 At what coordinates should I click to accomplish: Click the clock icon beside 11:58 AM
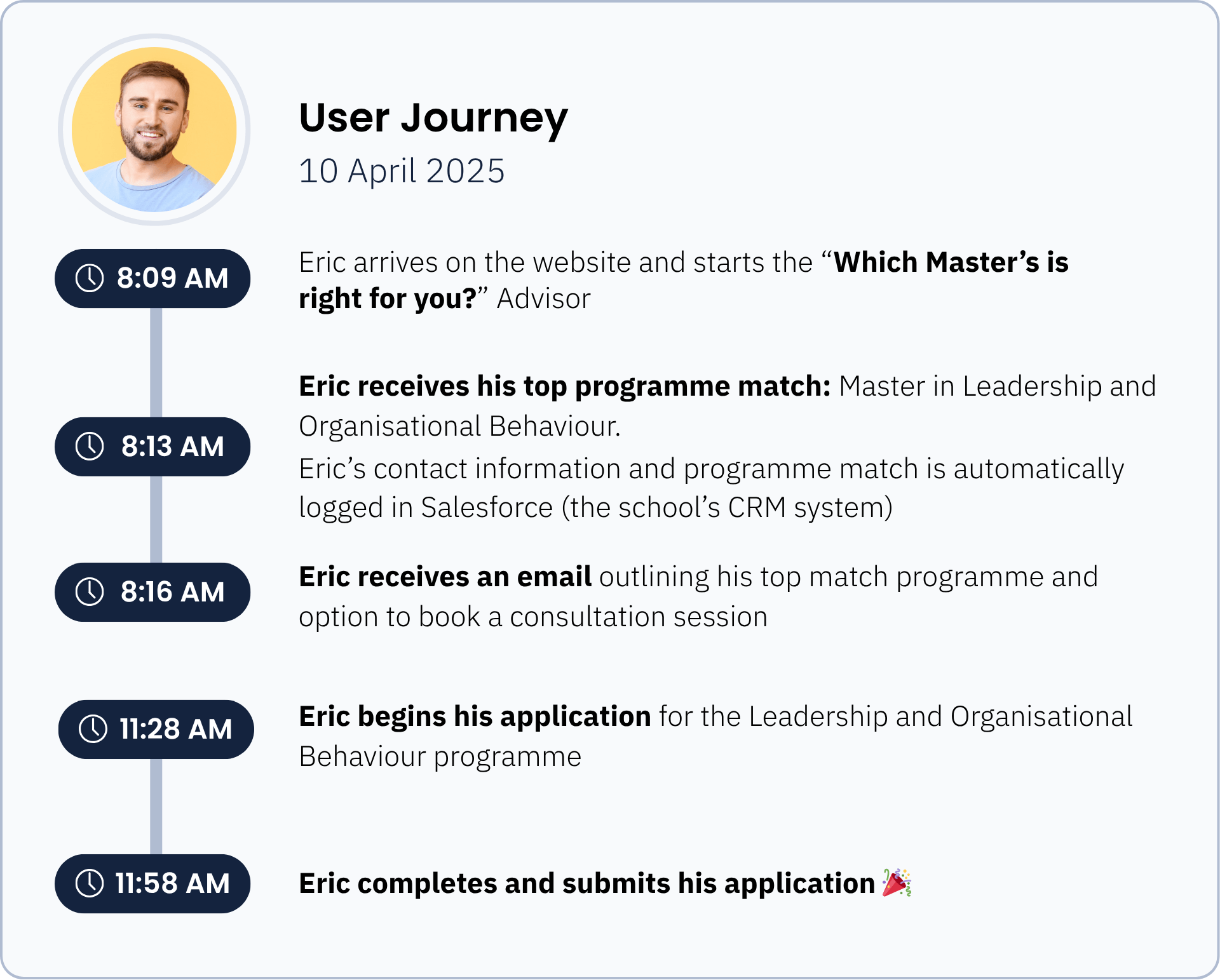tap(90, 883)
